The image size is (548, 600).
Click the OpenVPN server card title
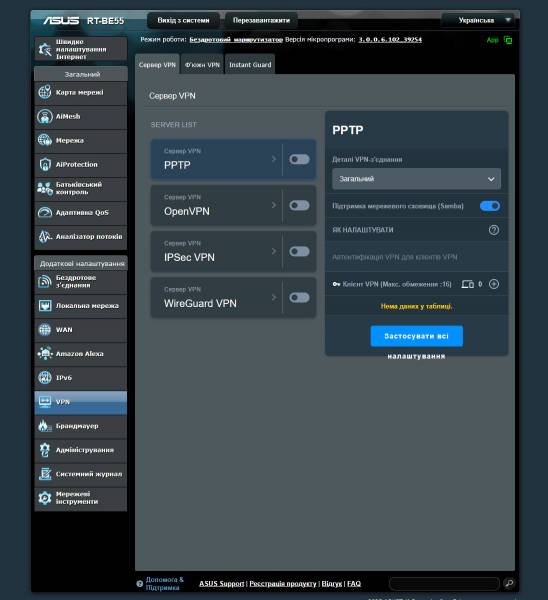point(187,211)
